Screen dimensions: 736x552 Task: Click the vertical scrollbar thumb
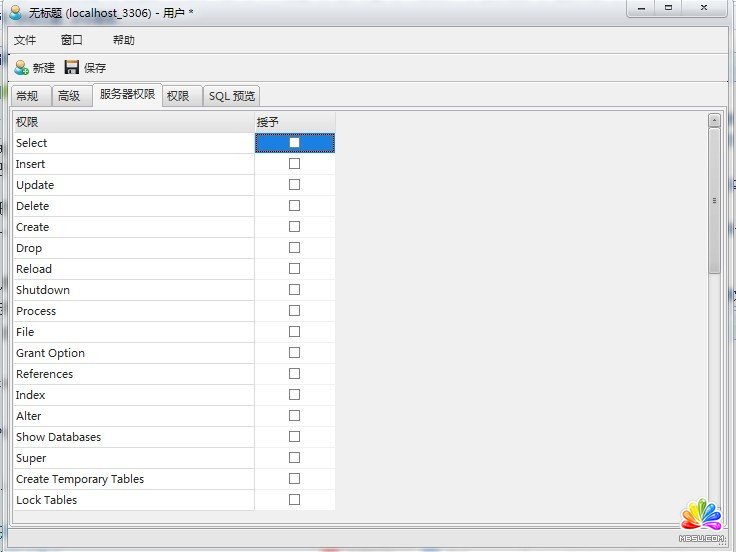(x=714, y=200)
